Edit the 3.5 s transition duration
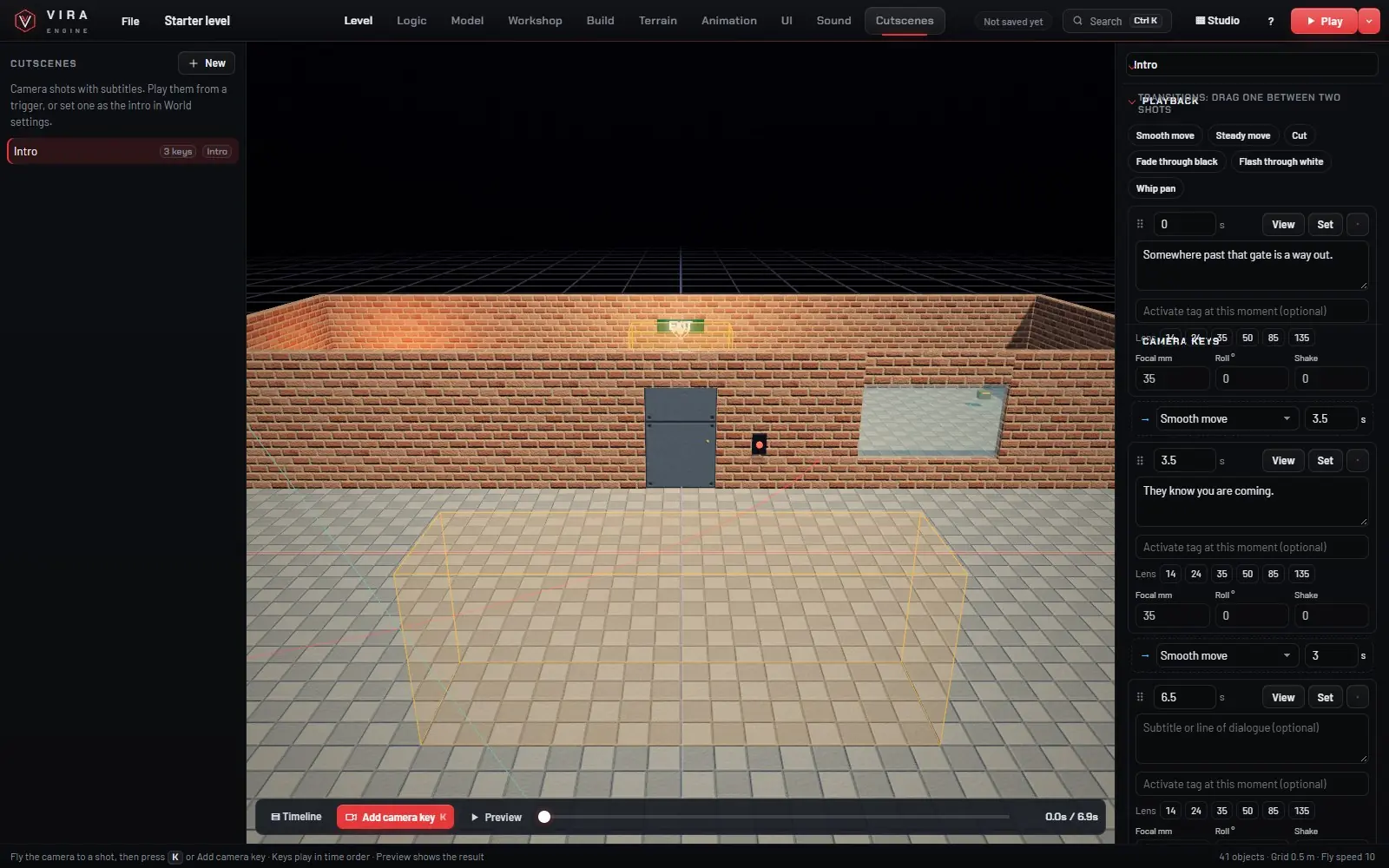The image size is (1389, 868). 1331,418
